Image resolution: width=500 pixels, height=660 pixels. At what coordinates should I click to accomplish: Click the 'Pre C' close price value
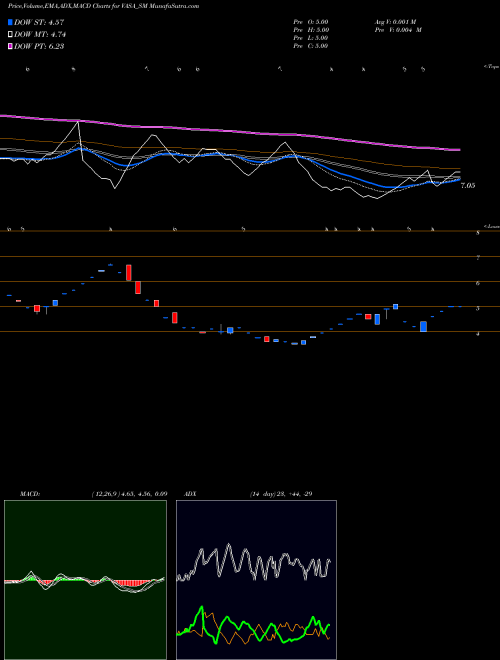(x=311, y=46)
